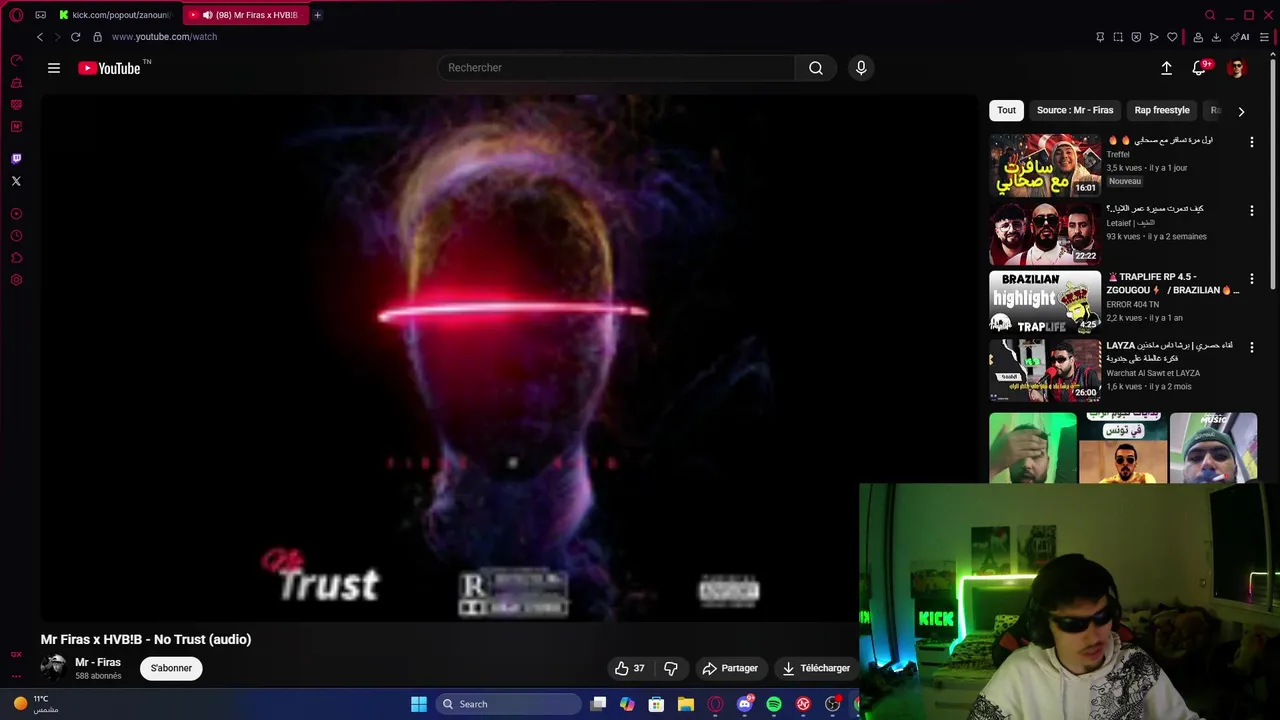This screenshot has width=1280, height=720.
Task: Open the YouTube upload/create icon
Action: 1166,68
